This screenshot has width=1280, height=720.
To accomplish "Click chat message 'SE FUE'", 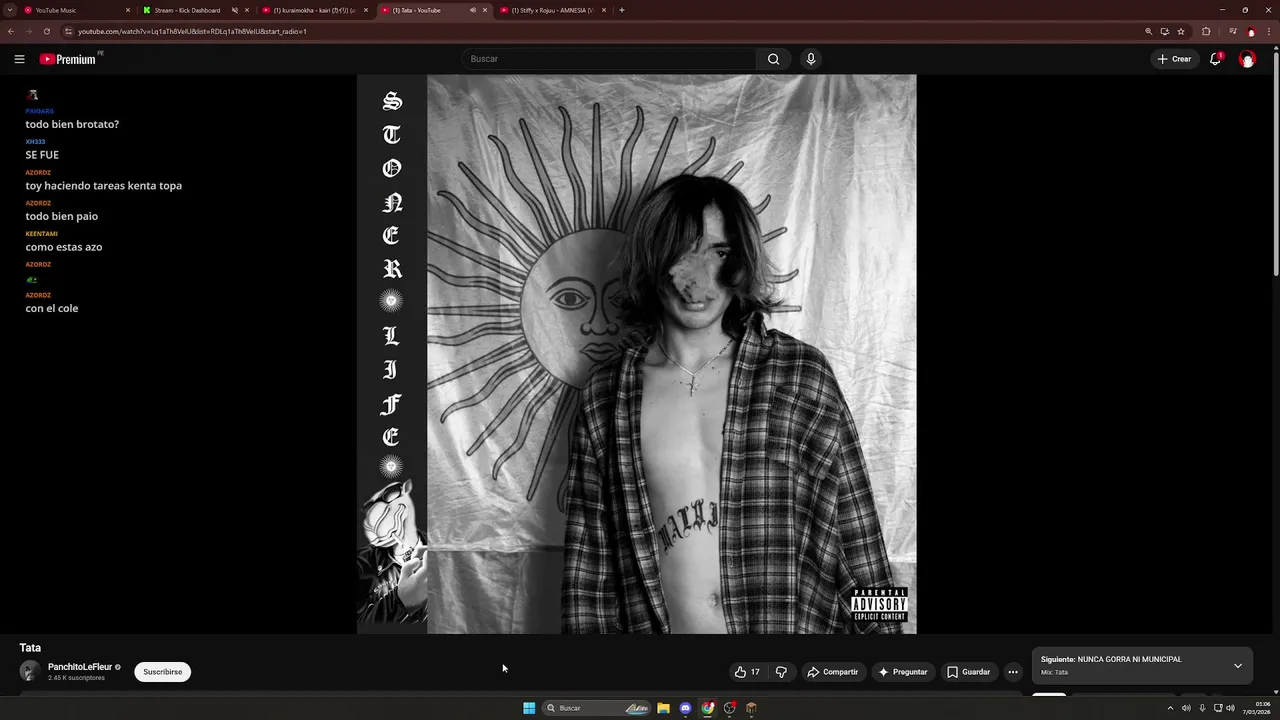I will pyautogui.click(x=42, y=155).
